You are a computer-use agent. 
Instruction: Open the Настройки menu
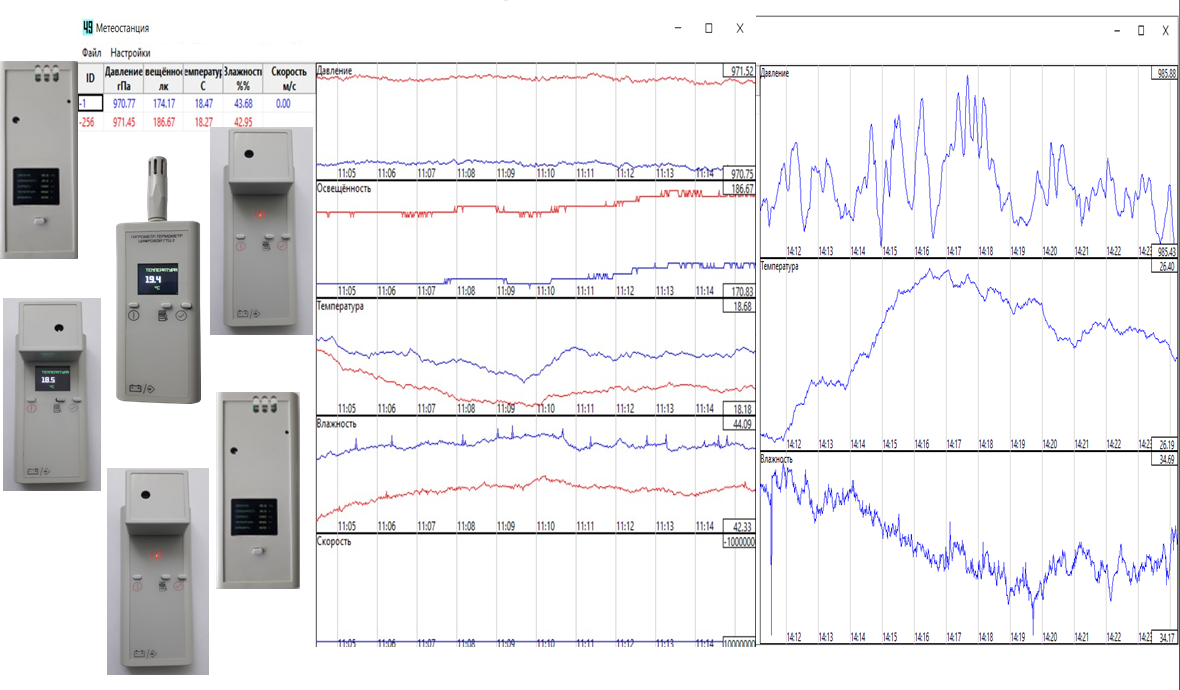(x=130, y=52)
